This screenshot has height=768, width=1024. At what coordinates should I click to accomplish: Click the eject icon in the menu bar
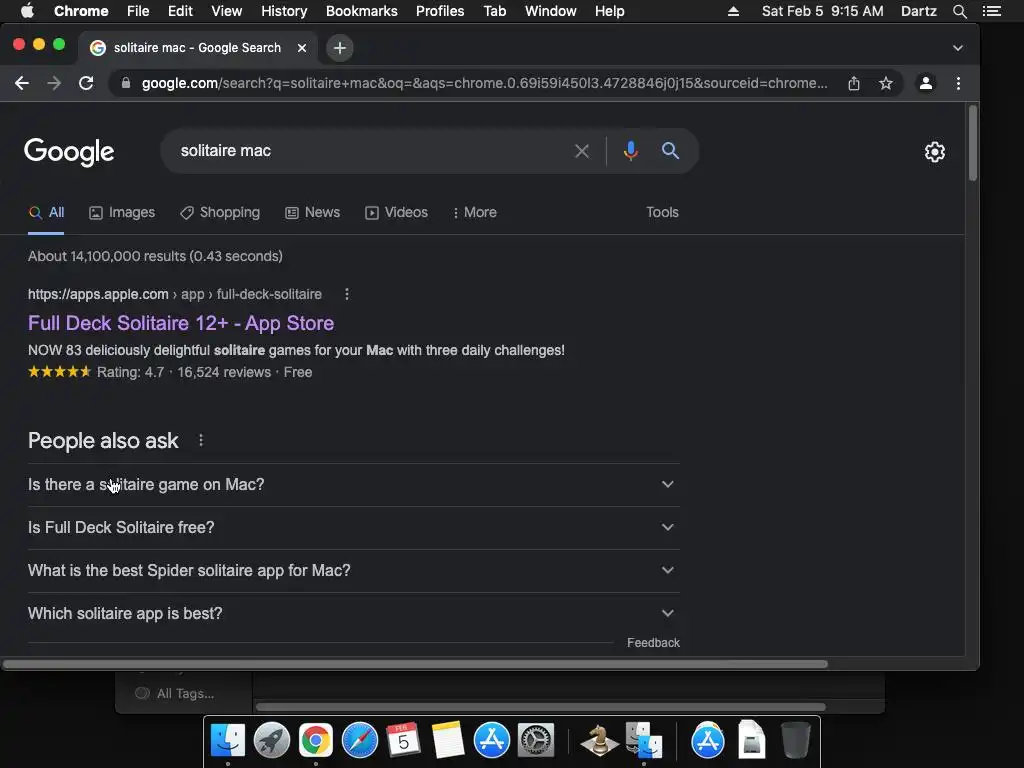coord(733,11)
